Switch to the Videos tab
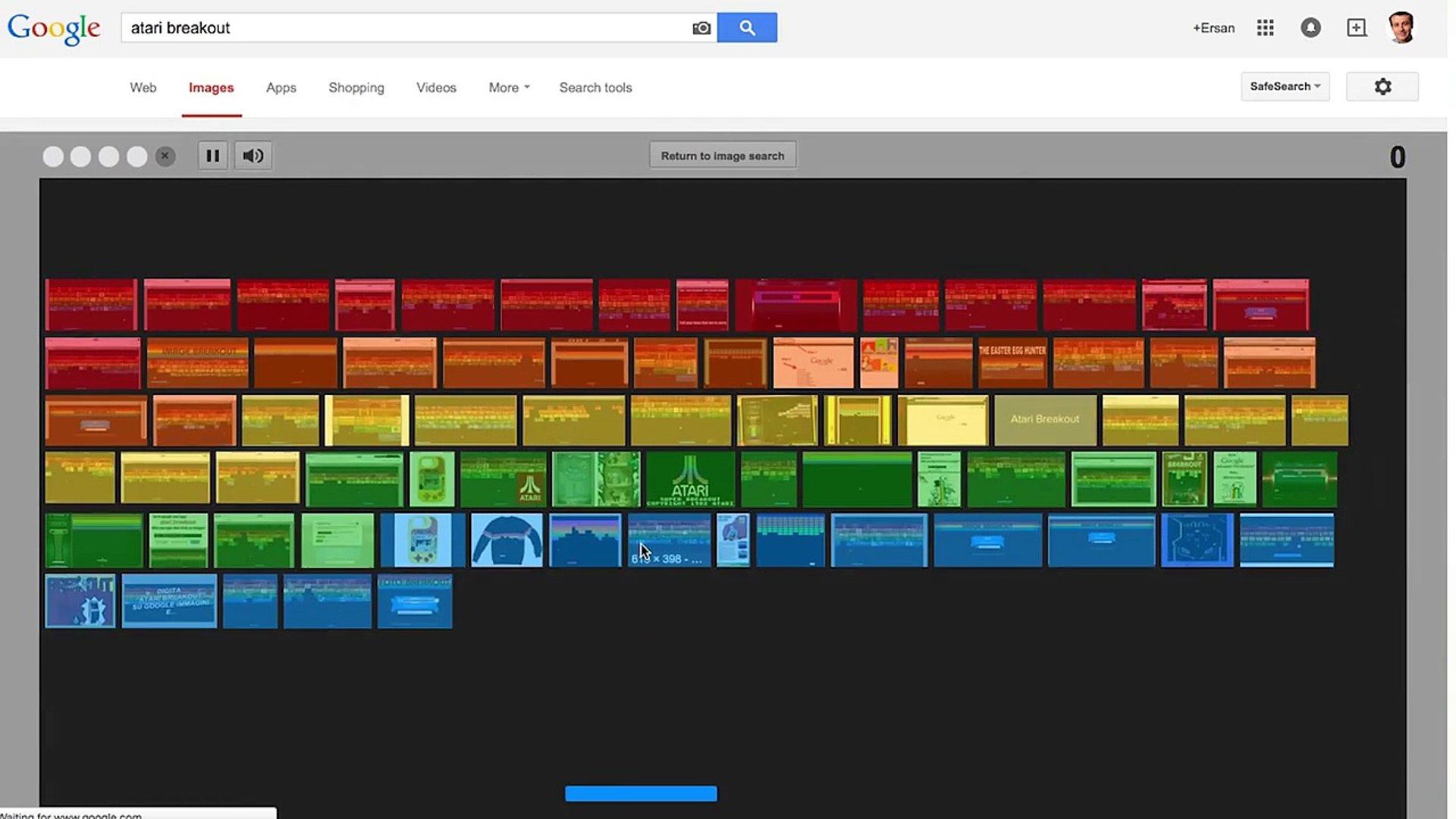1456x819 pixels. [x=436, y=88]
